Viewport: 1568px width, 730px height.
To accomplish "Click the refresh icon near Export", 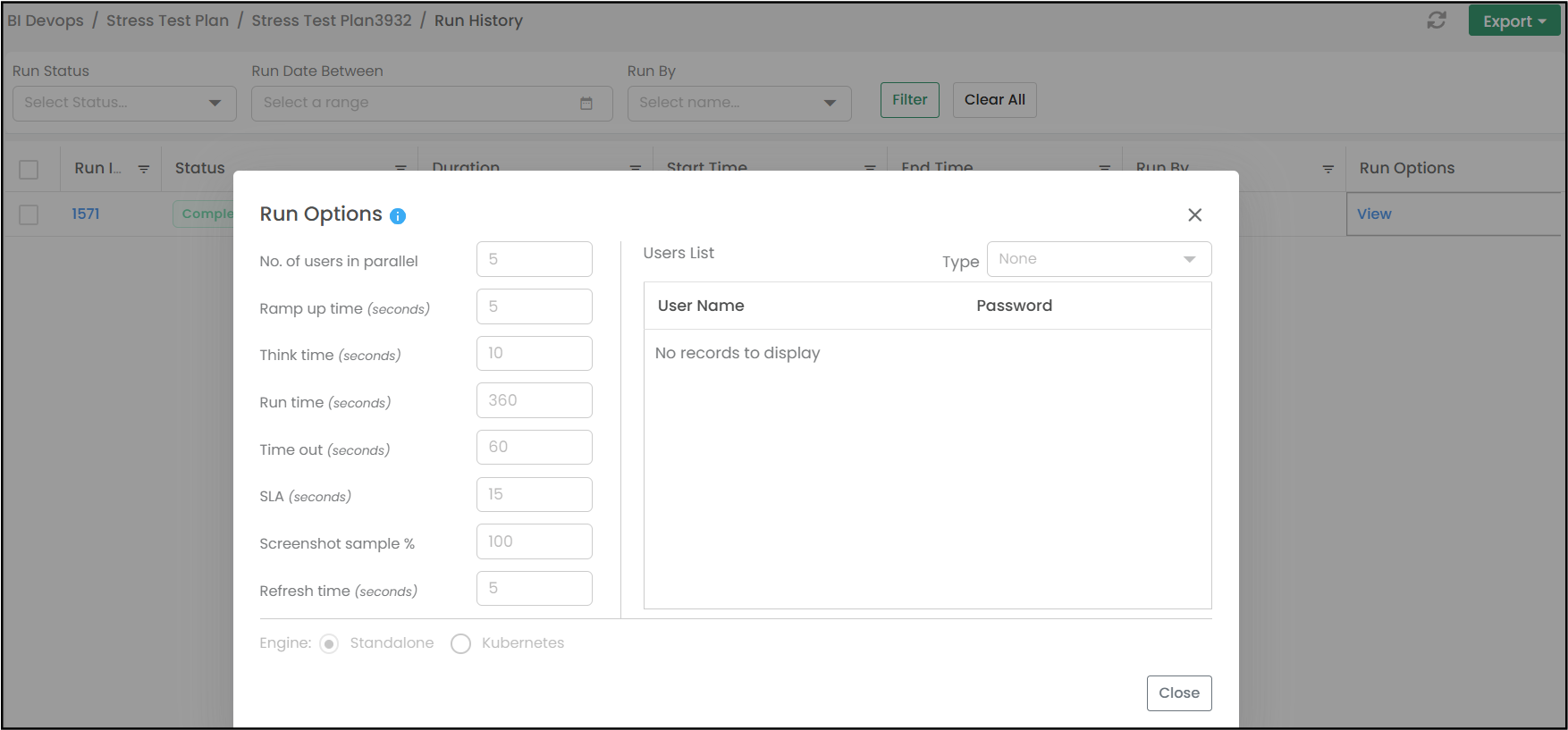I will [1436, 21].
